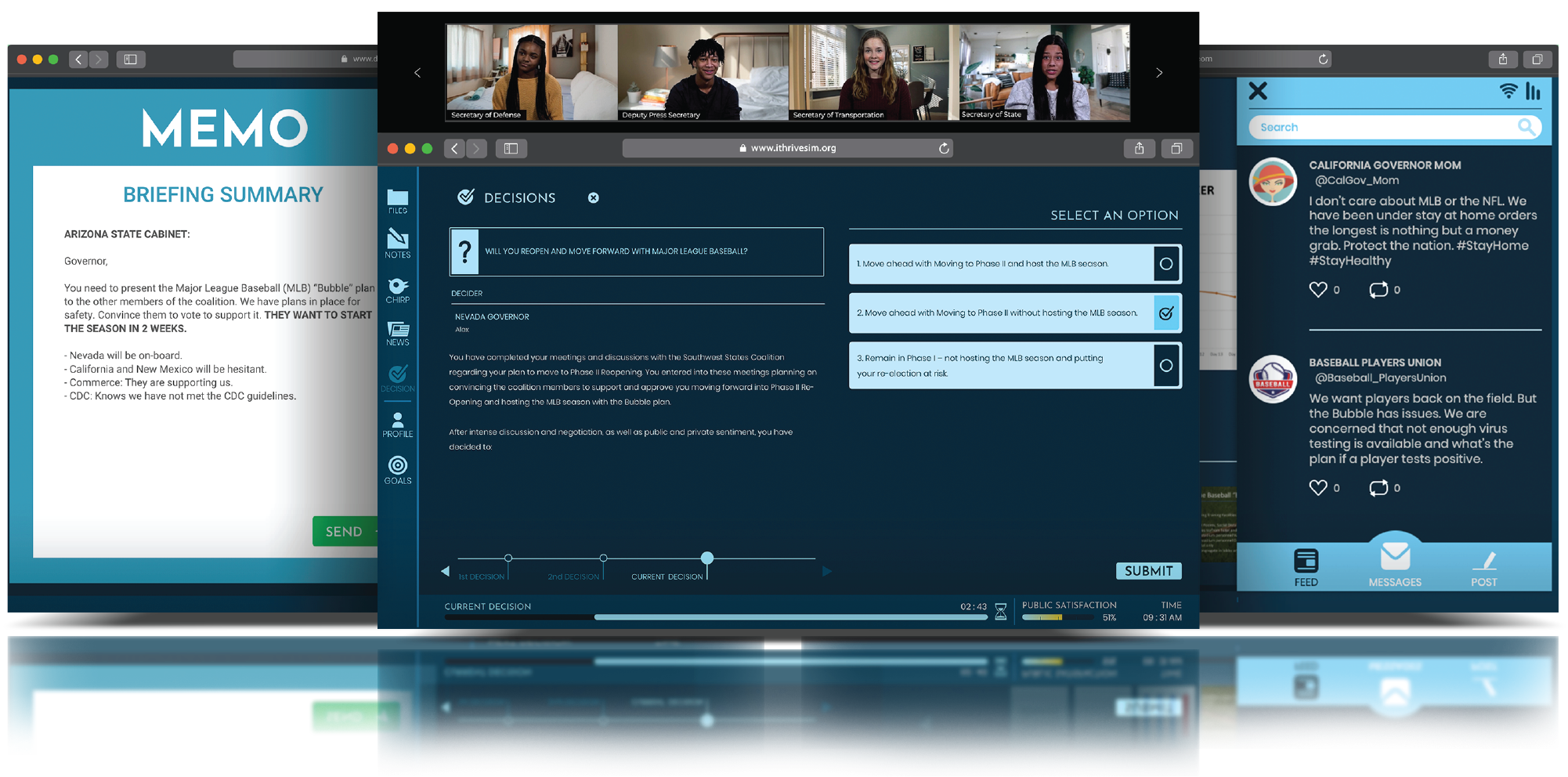Switch to the Feed tab

[x=1306, y=568]
